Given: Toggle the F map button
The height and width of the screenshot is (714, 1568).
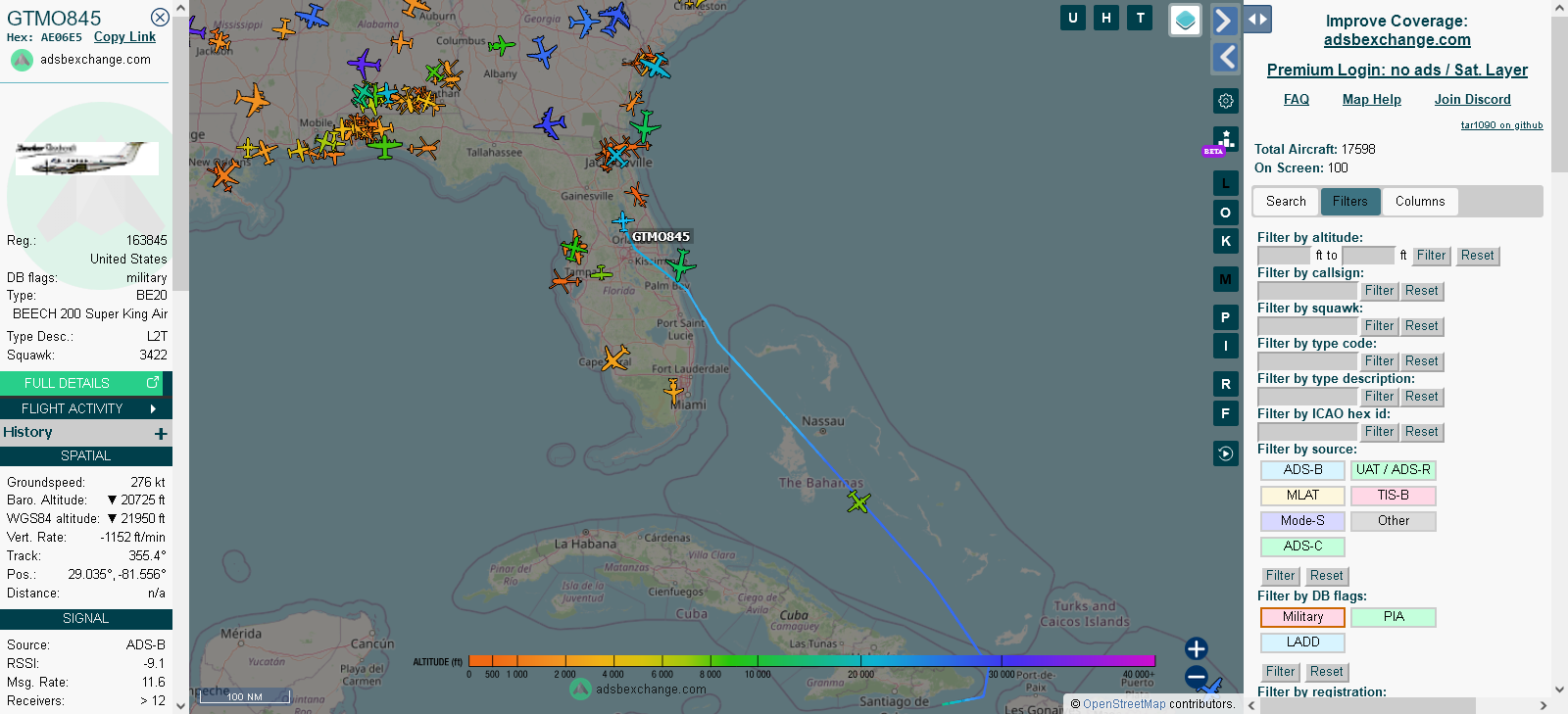Looking at the screenshot, I should click(x=1226, y=413).
